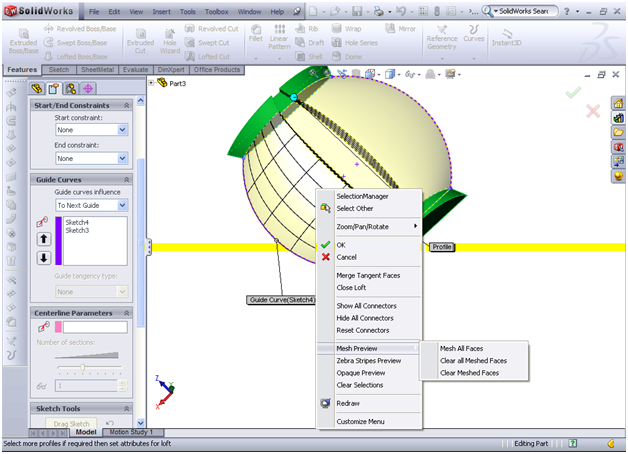Pick the Lofted Cut tool

pos(207,56)
